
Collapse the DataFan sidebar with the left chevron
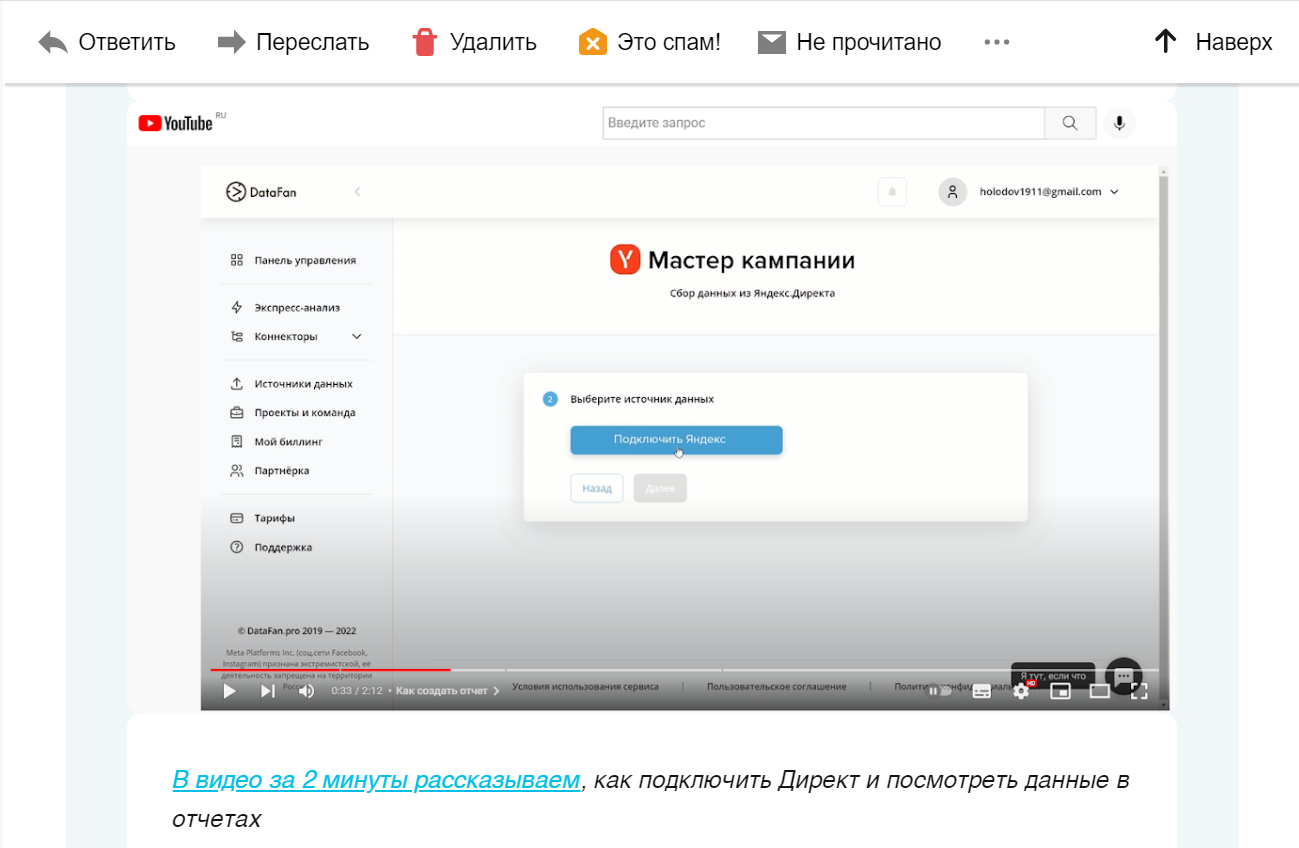click(x=357, y=192)
